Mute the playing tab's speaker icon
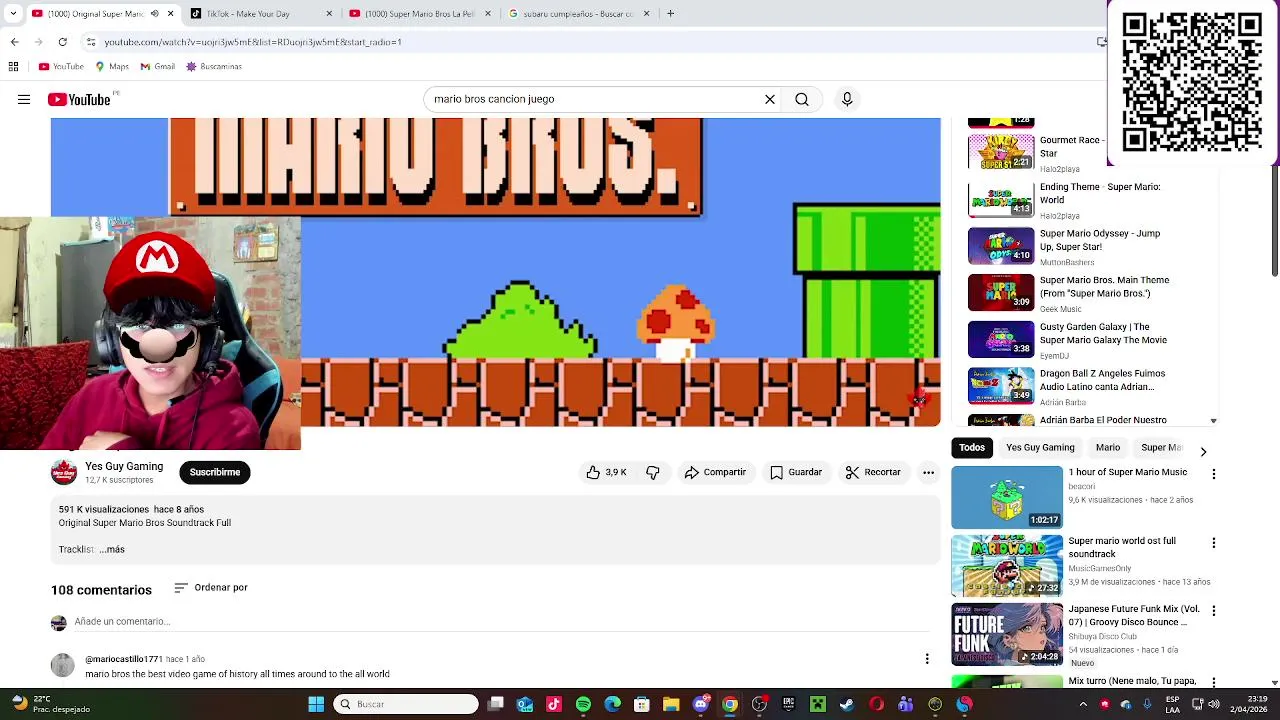This screenshot has height=720, width=1280. (154, 14)
